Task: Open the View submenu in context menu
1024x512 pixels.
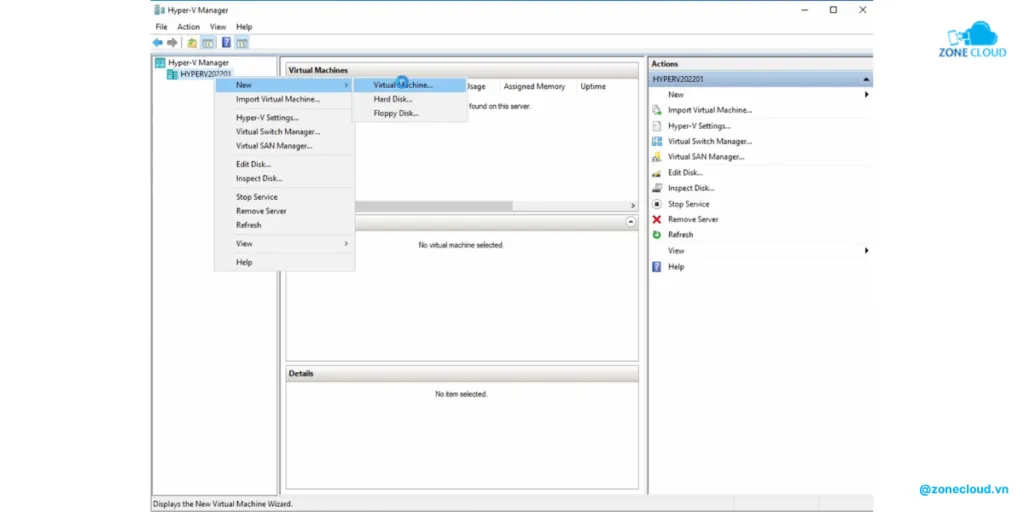Action: click(x=285, y=244)
